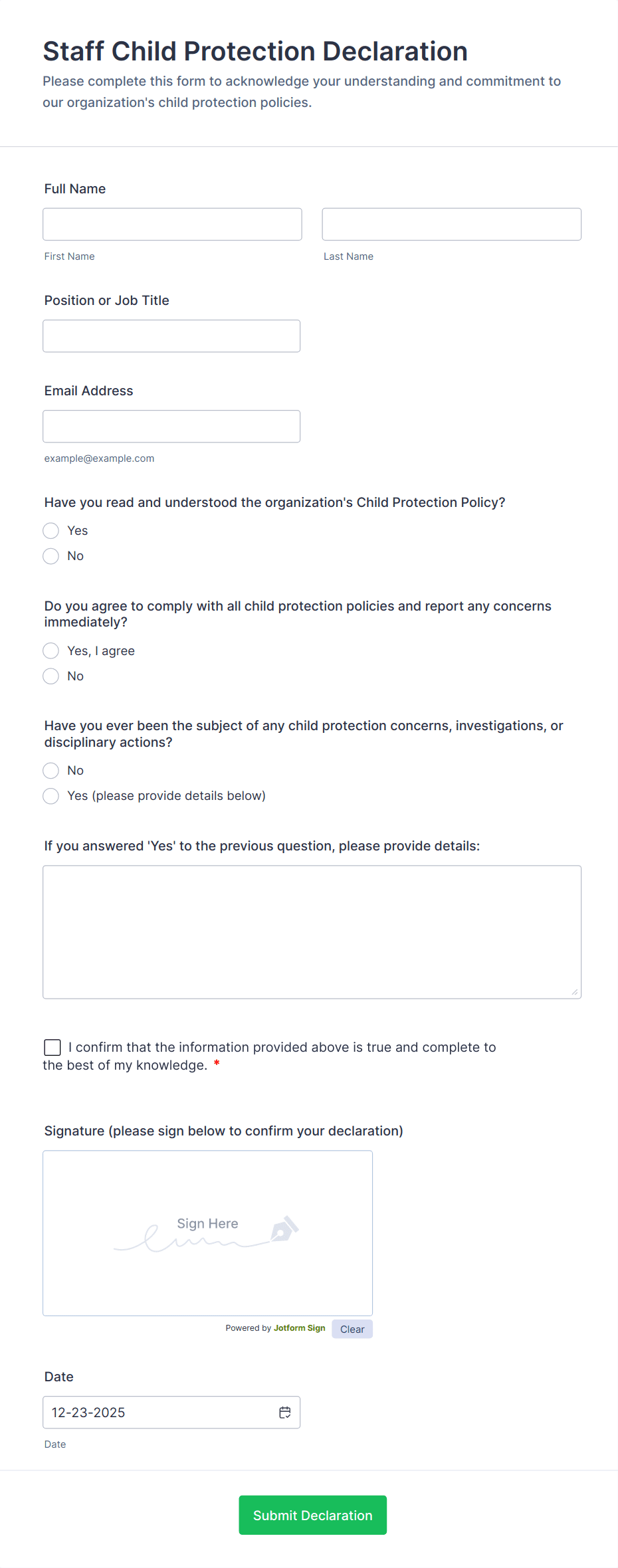Click the Date field showing 12-23-2025
This screenshot has height=1568, width=618.
click(159, 1413)
